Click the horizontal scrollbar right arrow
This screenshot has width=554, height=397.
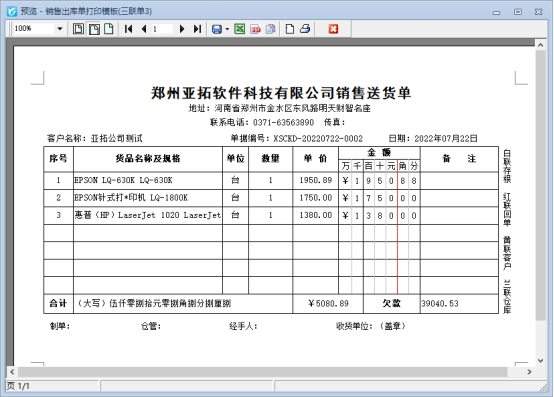coord(529,372)
